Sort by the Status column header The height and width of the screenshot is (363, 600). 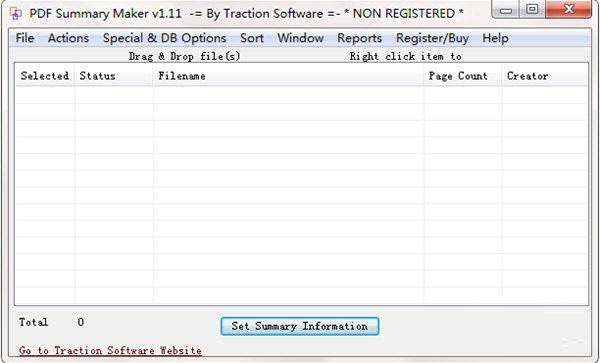[x=114, y=76]
